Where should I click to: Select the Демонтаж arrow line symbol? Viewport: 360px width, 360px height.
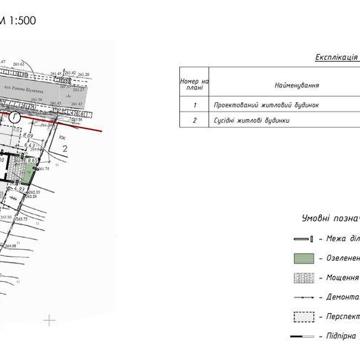304,297
